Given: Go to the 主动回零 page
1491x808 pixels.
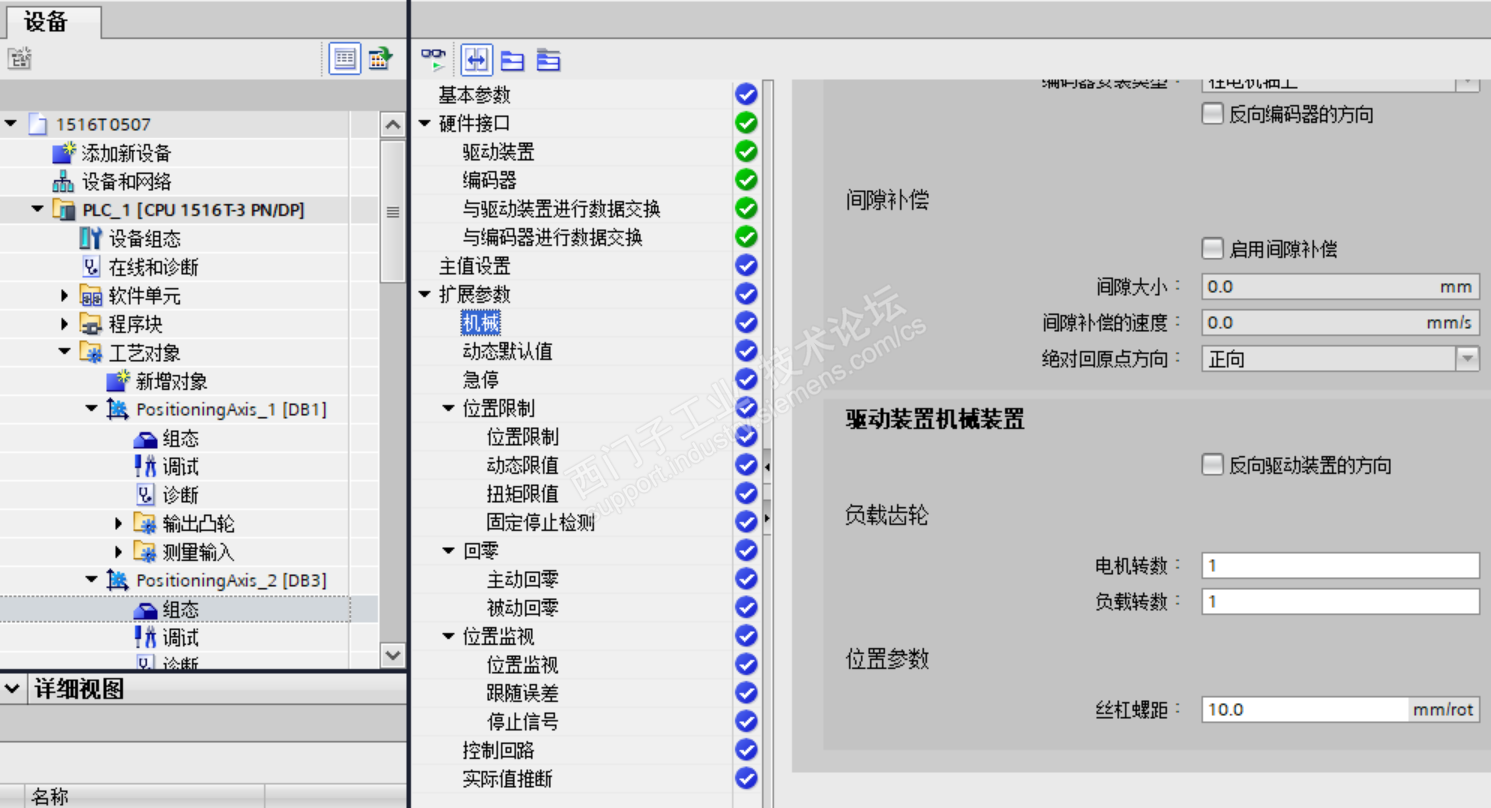Looking at the screenshot, I should [523, 579].
